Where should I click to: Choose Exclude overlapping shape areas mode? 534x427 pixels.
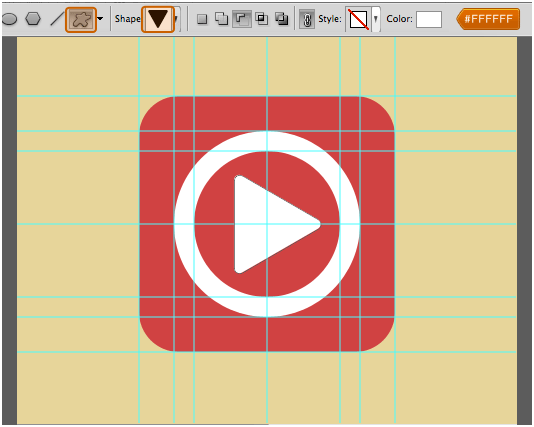(x=282, y=19)
